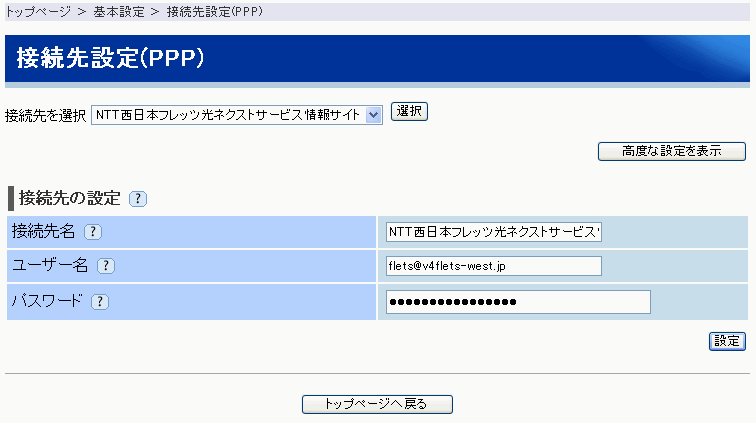
Task: Return via トップページへ戻る button
Action: (377, 404)
